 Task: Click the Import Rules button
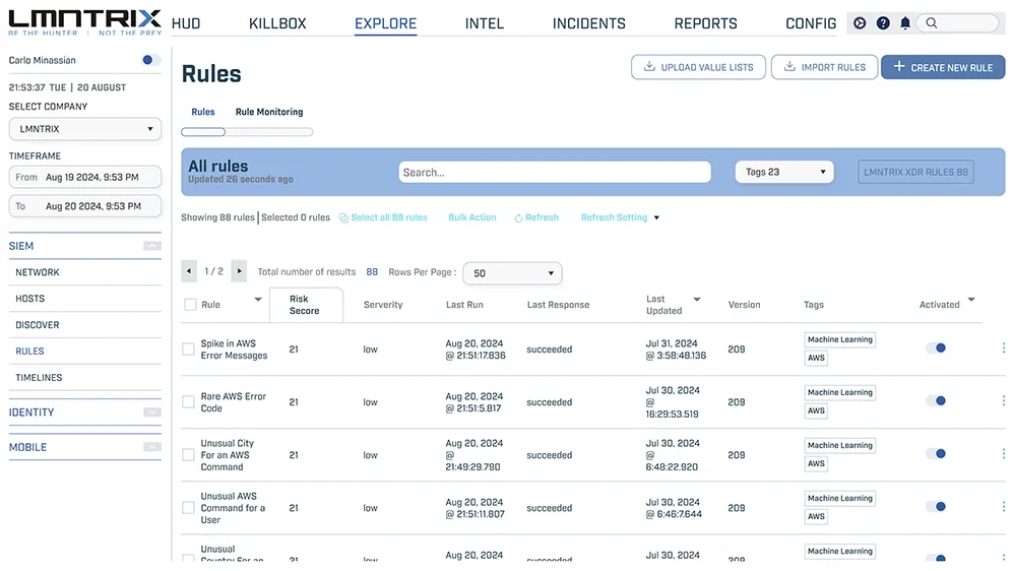pos(824,67)
